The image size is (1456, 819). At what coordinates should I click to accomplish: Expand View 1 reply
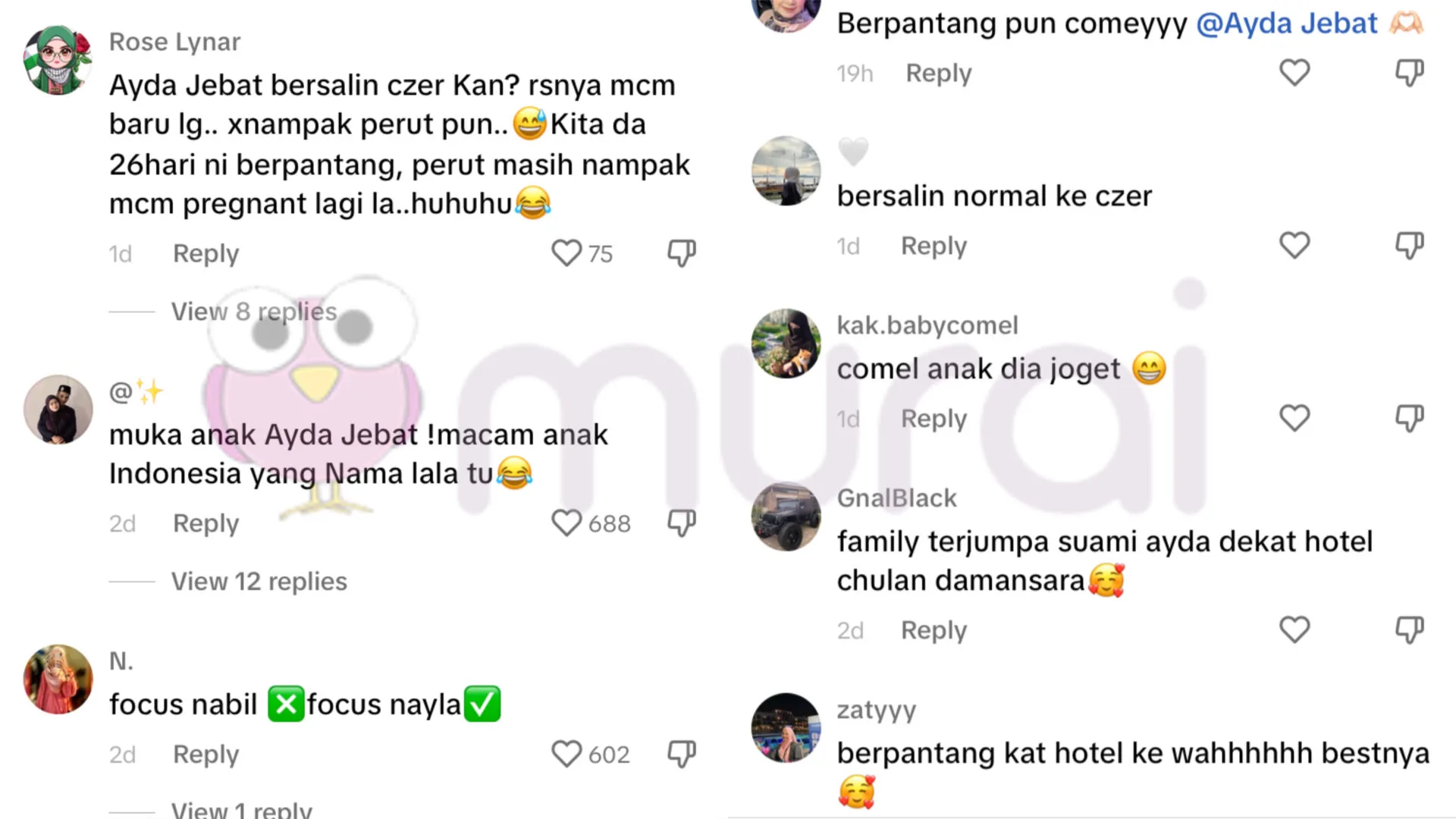[x=241, y=808]
